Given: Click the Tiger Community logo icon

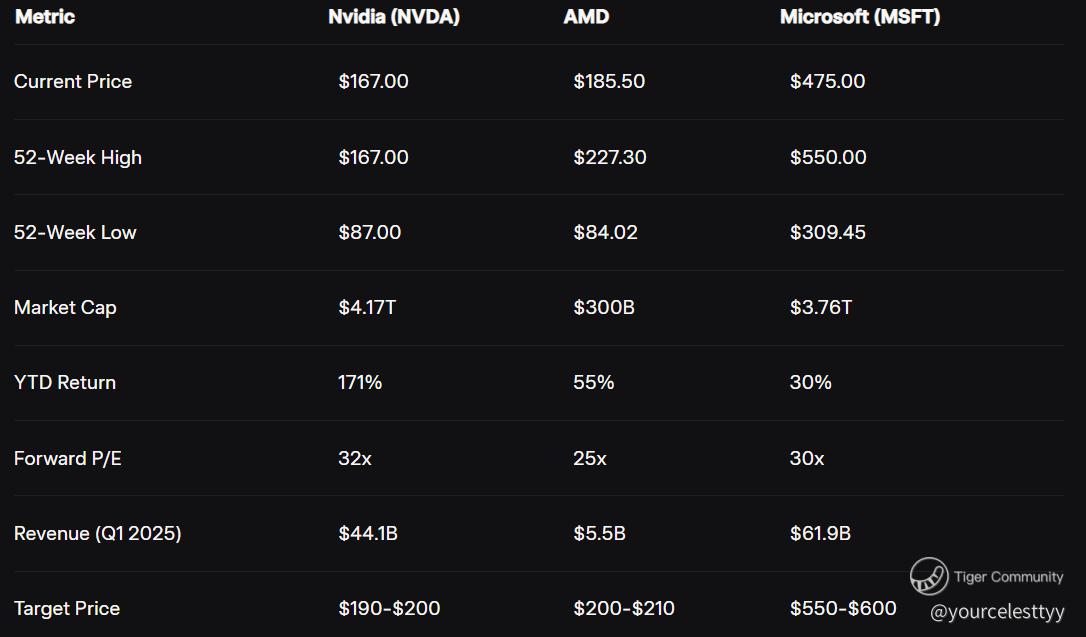Looking at the screenshot, I should 929,577.
